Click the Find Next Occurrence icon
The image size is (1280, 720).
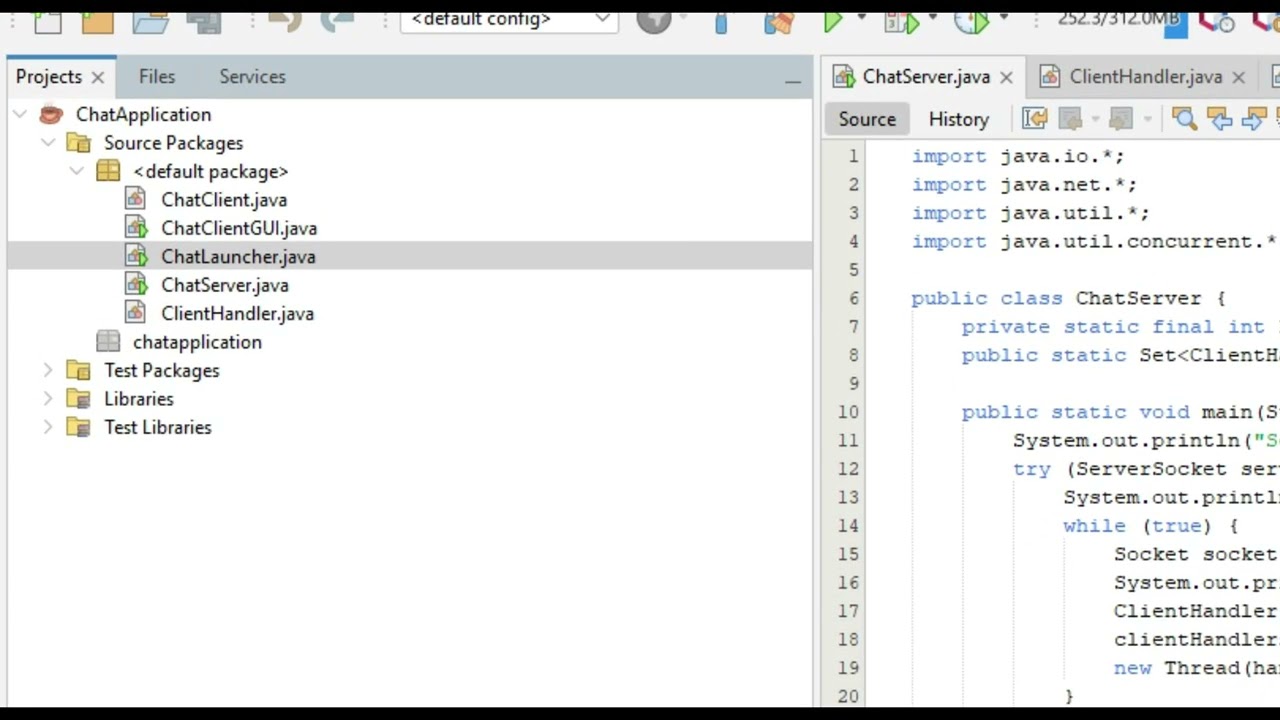pos(1254,119)
